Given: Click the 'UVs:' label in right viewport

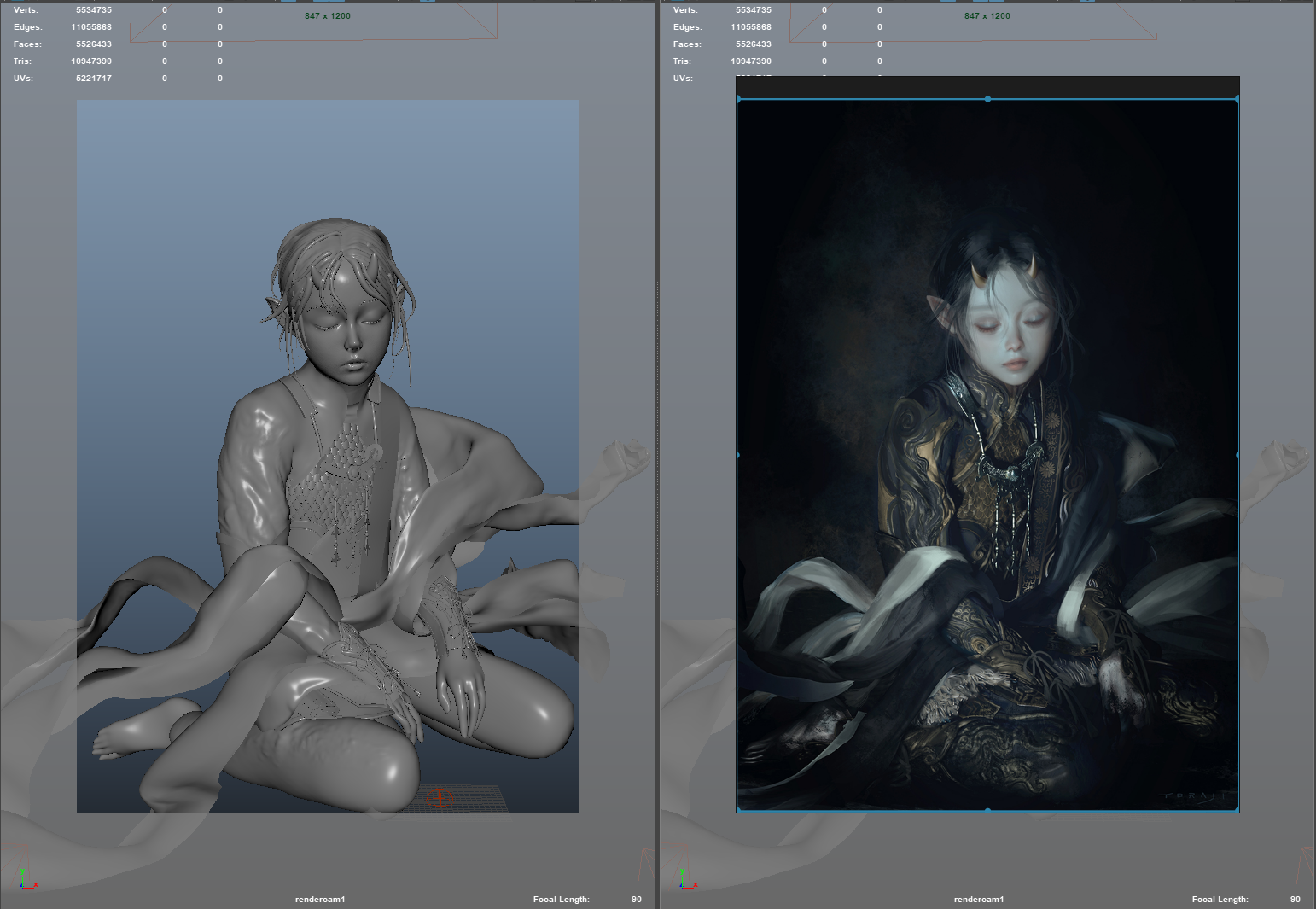Looking at the screenshot, I should [x=684, y=79].
